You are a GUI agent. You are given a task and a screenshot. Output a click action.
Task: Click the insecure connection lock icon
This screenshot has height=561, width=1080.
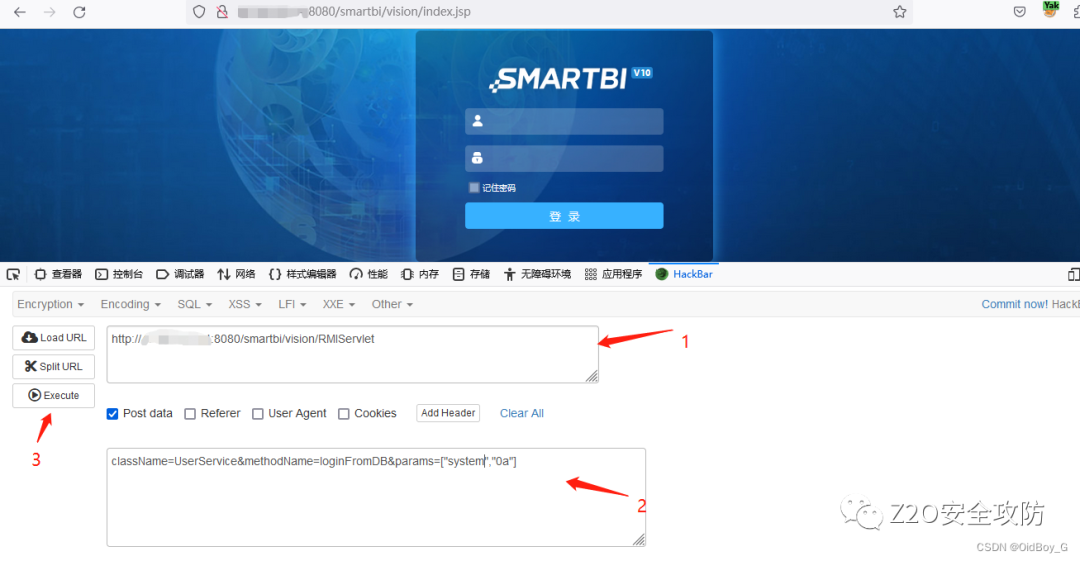point(222,12)
